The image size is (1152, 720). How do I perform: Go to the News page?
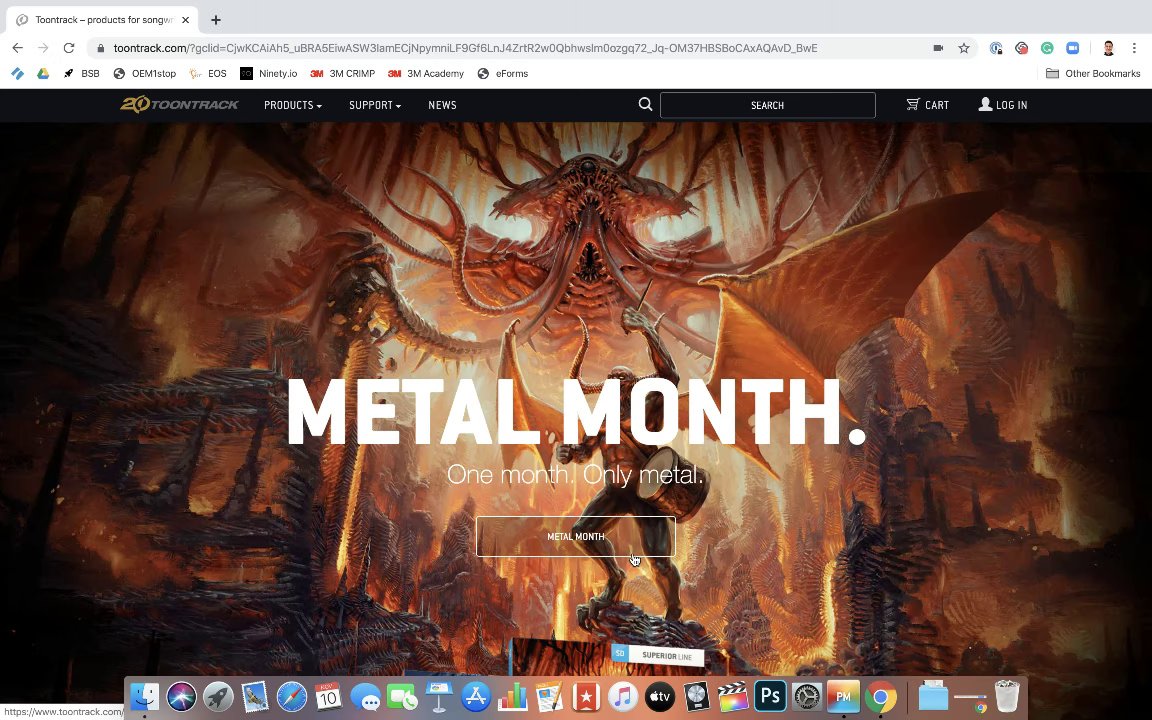(442, 105)
